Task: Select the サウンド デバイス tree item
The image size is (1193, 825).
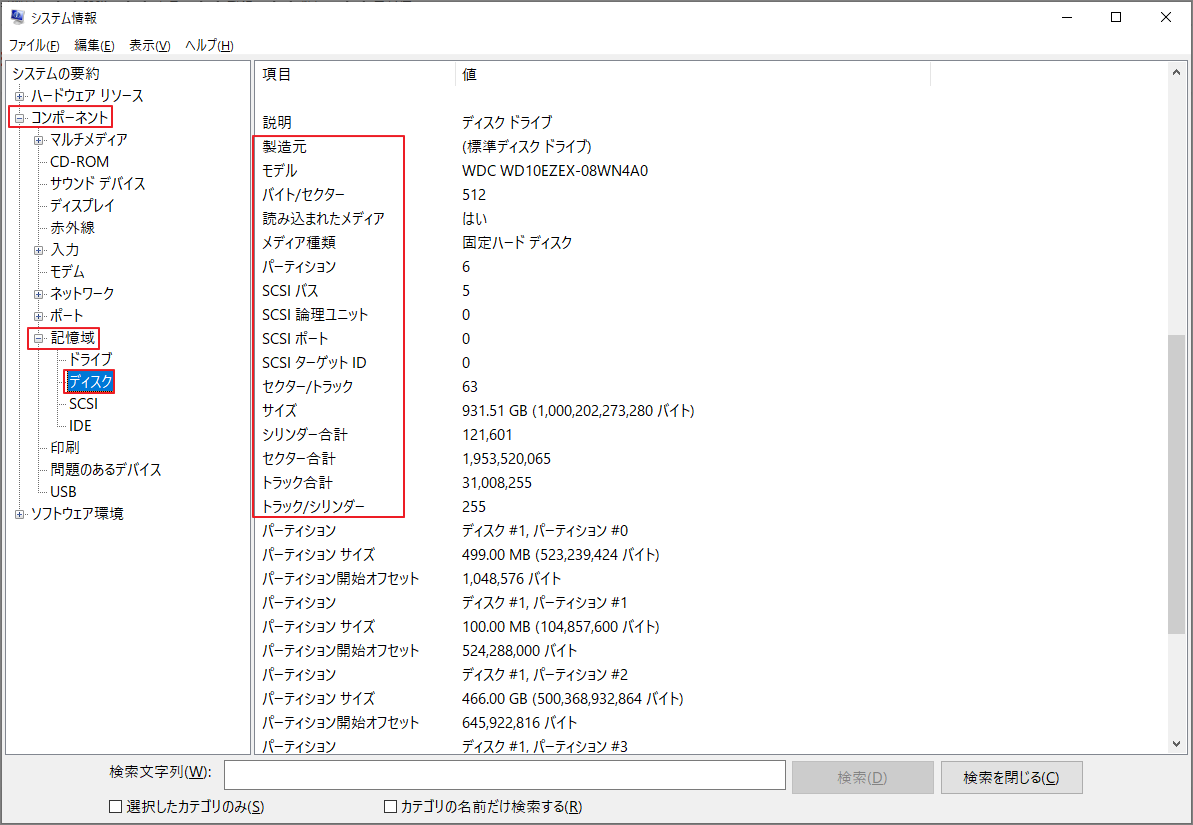Action: (x=97, y=183)
